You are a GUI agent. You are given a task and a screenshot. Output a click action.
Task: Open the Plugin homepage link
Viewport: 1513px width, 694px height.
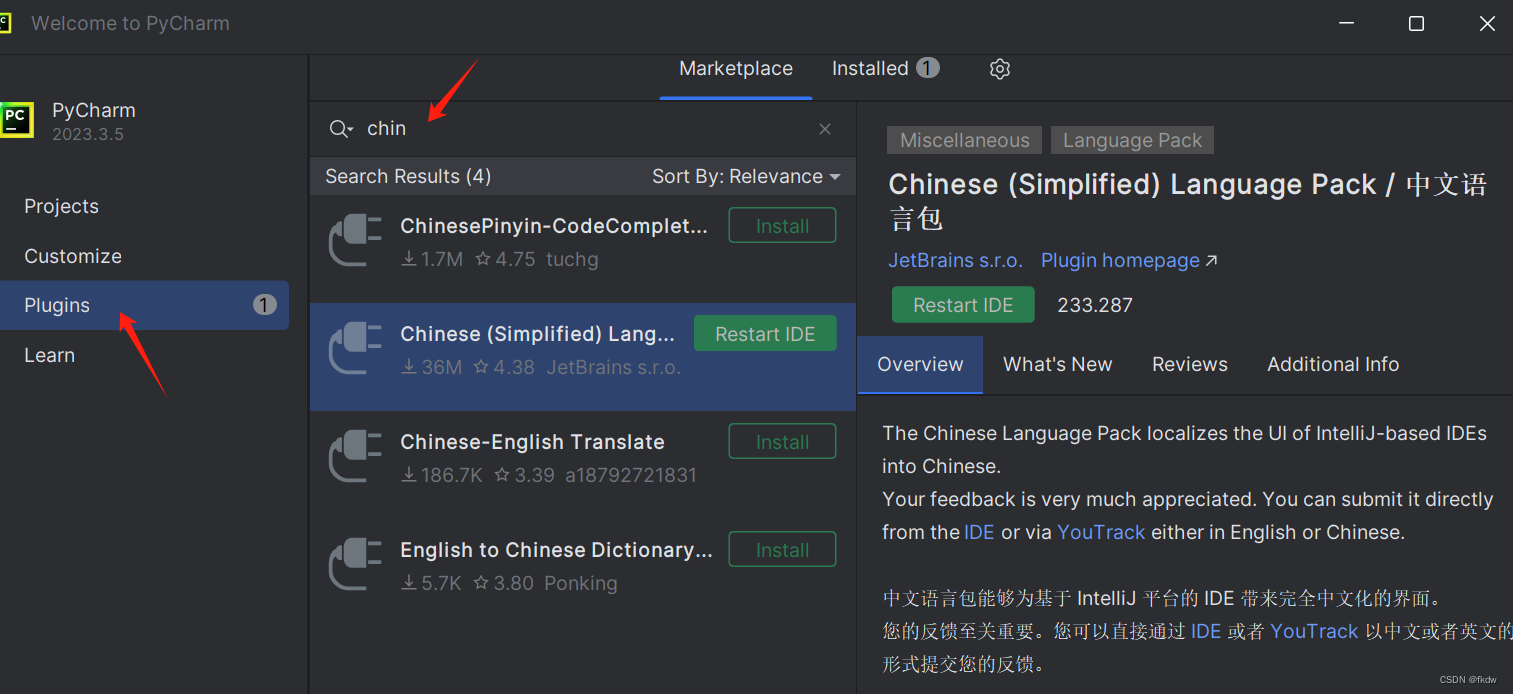coord(1129,260)
